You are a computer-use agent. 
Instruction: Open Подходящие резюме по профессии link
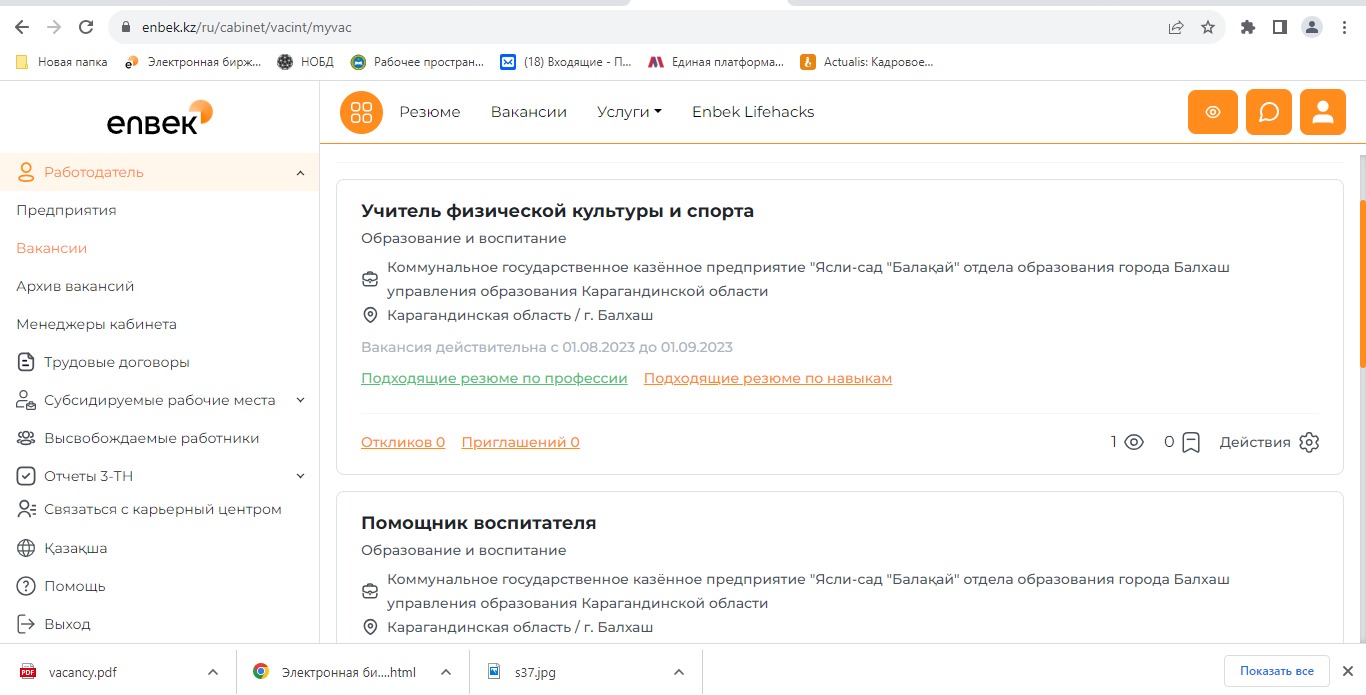coord(494,378)
